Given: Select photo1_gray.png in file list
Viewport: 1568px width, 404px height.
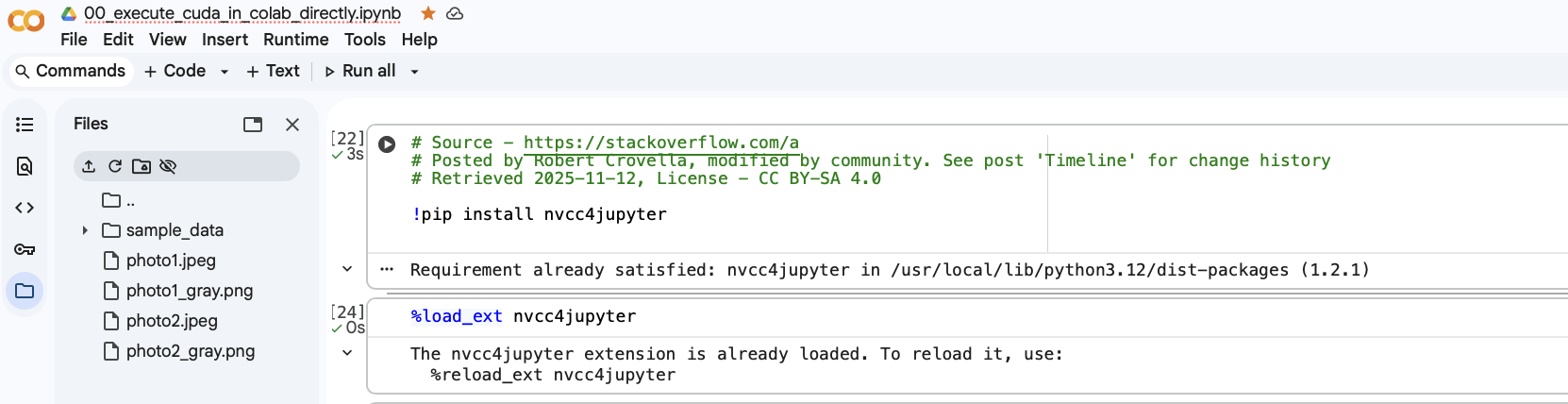Looking at the screenshot, I should [x=189, y=291].
